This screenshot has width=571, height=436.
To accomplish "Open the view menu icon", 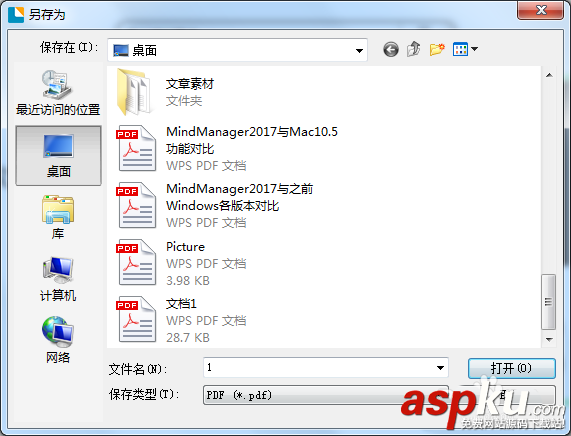I will 460,49.
